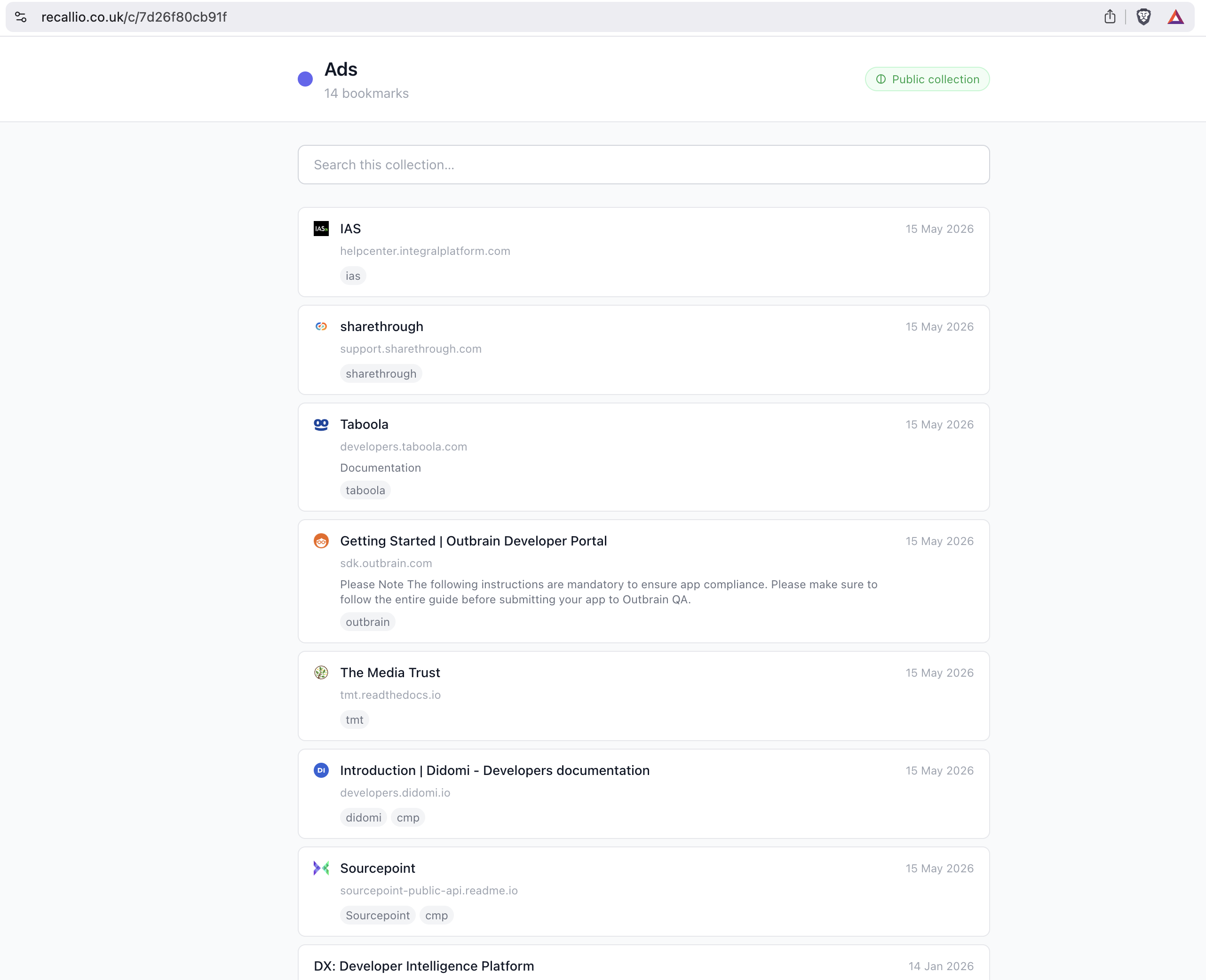
Task: Open Introduction Didomi Developers documentation bookmark
Action: pyautogui.click(x=495, y=771)
